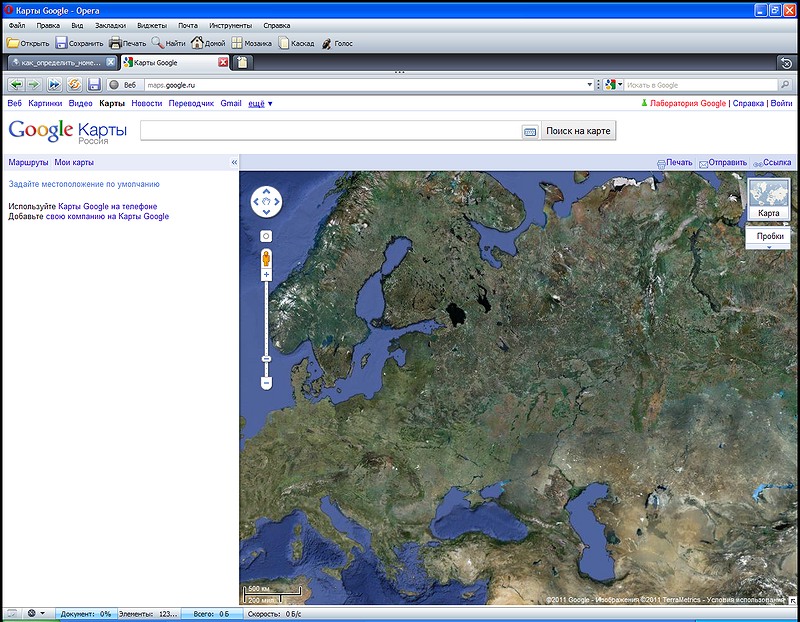Click the map pan navigation wheel

[267, 201]
